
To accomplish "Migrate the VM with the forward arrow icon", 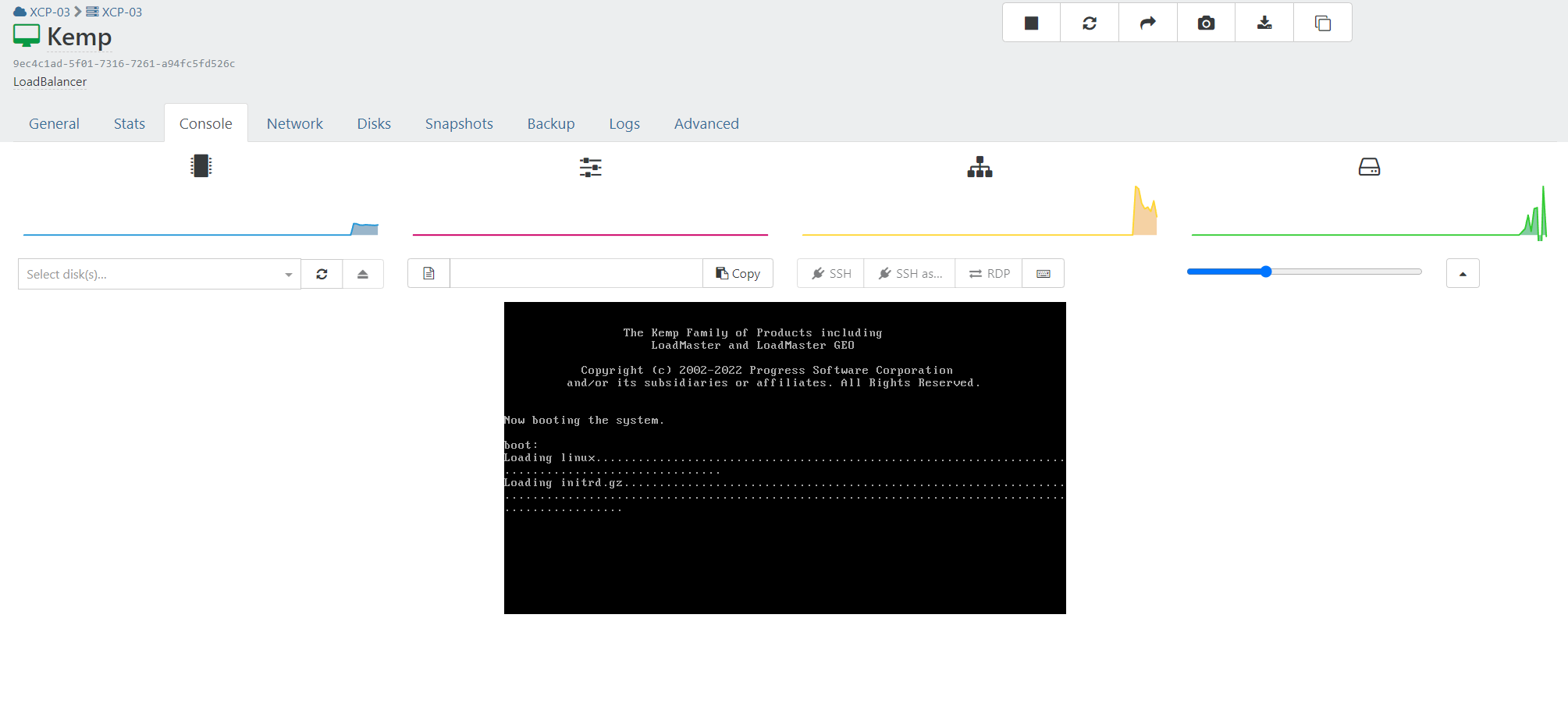I will point(1148,23).
